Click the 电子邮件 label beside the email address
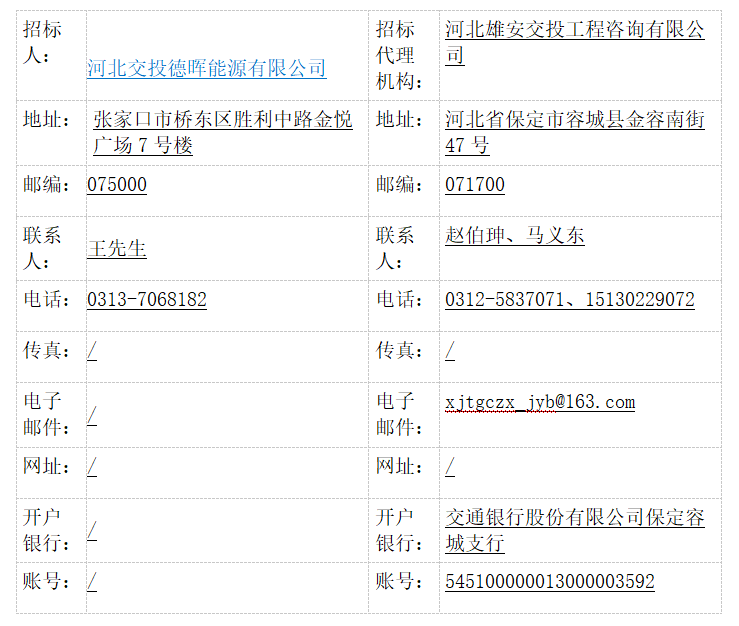The width and height of the screenshot is (739, 626). (x=395, y=415)
